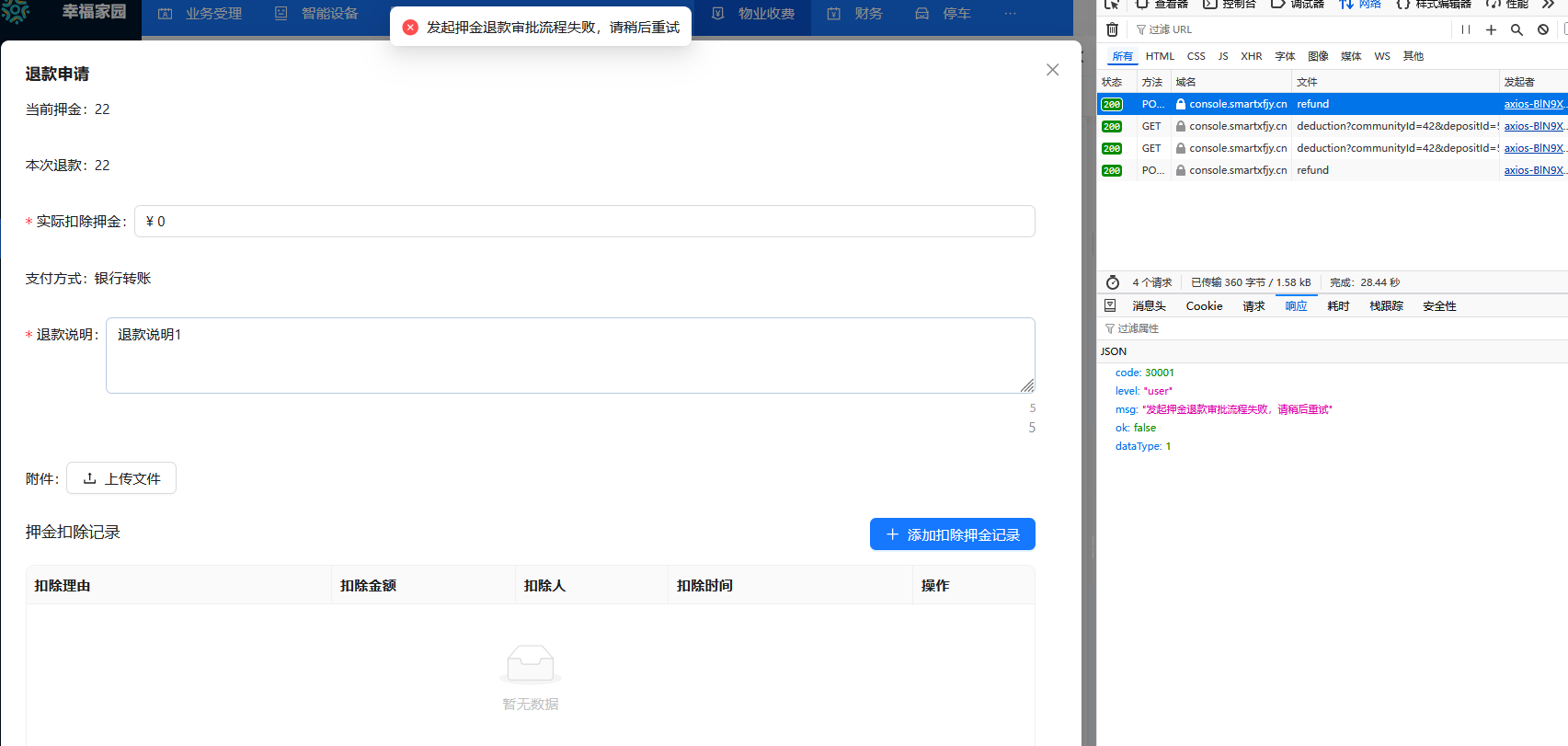Filter requests by JS type
This screenshot has height=746, width=1568.
(x=1223, y=56)
